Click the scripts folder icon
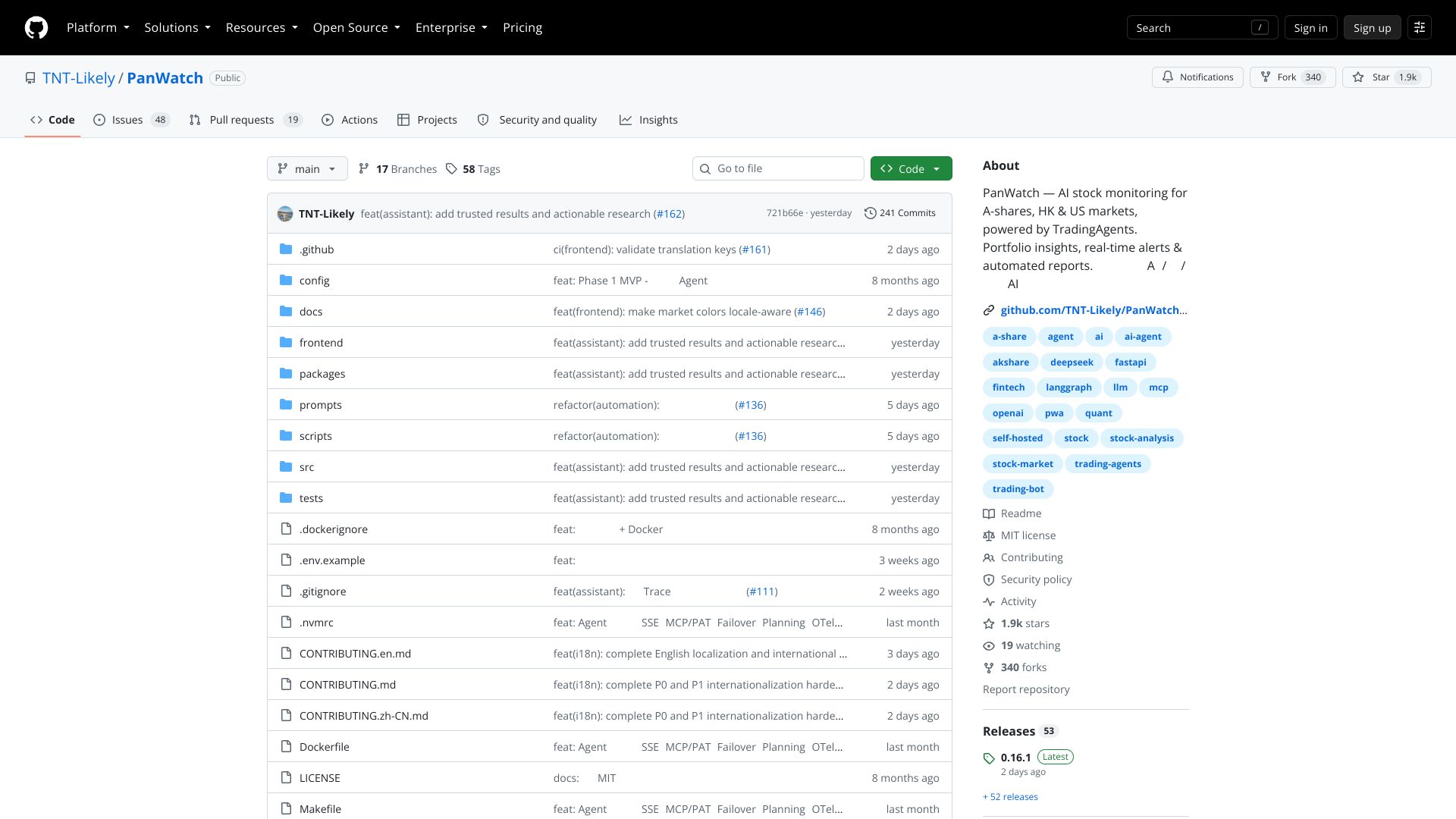This screenshot has width=1456, height=819. [286, 435]
